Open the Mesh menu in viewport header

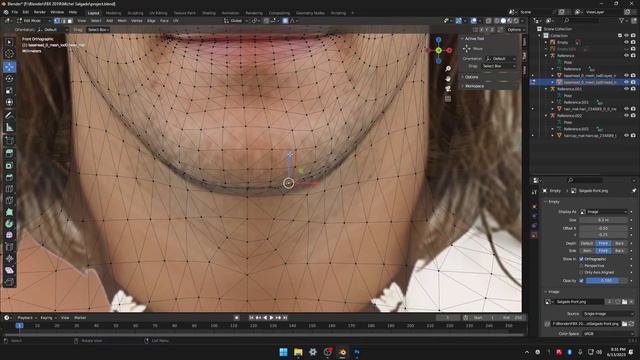click(122, 20)
